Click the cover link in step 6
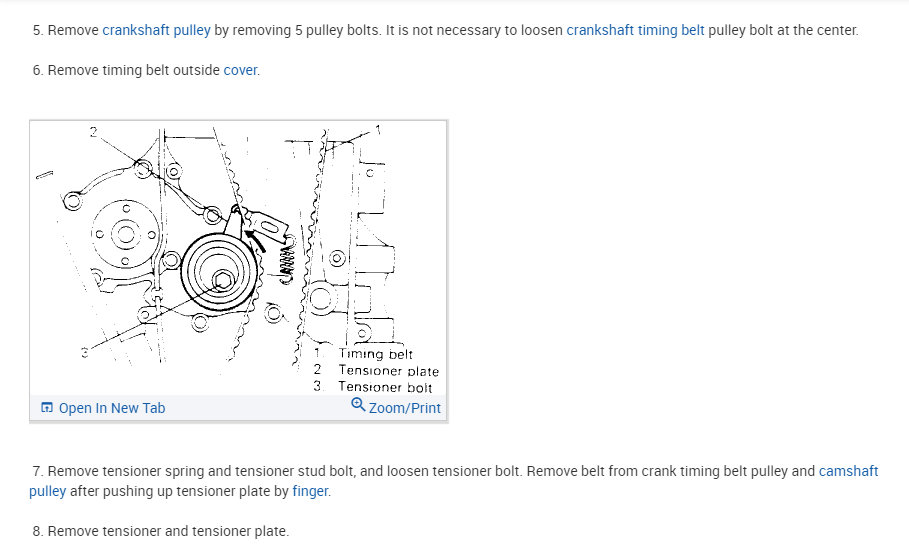 [x=240, y=70]
